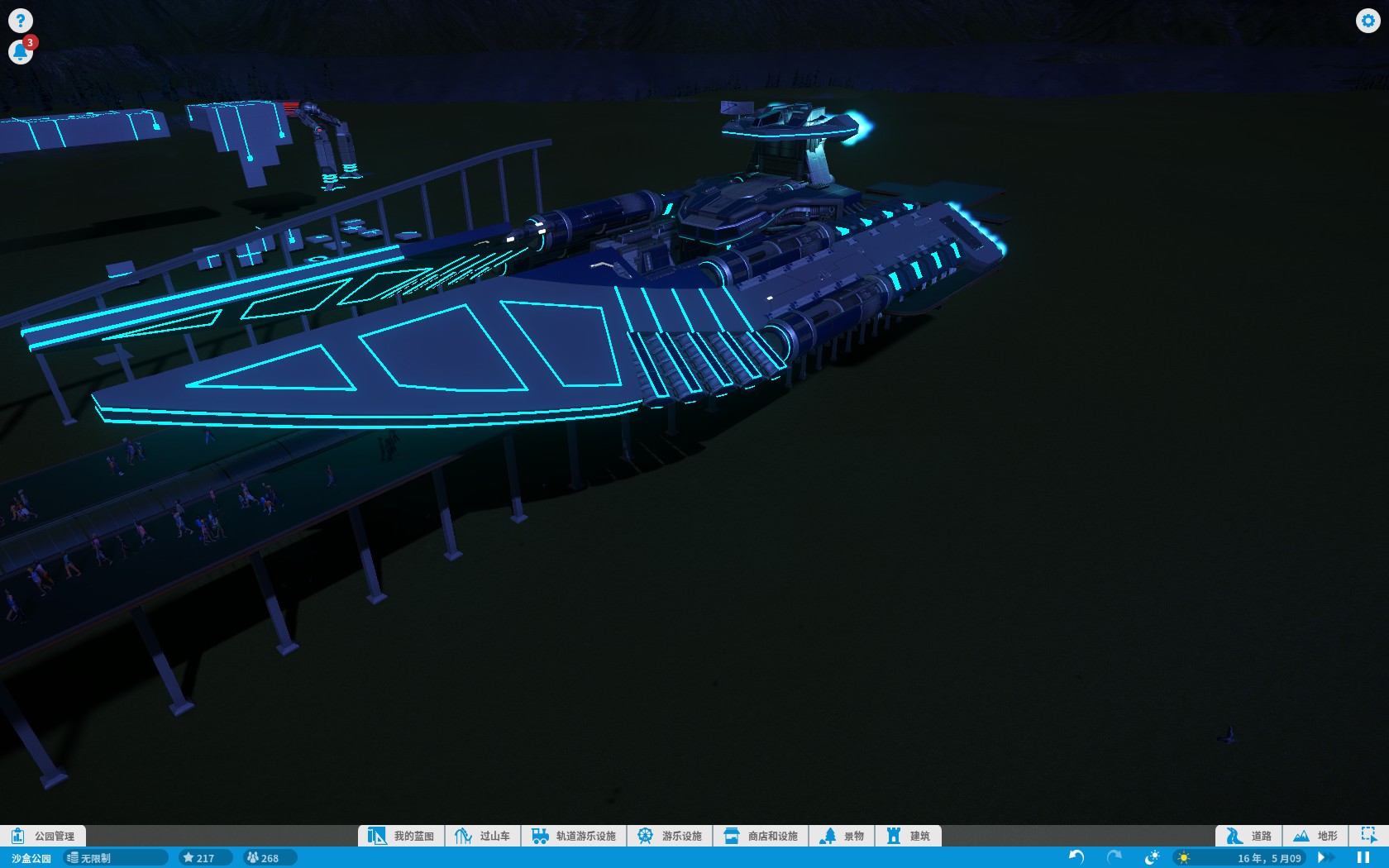Open the 建筑 buildings tab
This screenshot has height=868, width=1389.
coord(909,836)
